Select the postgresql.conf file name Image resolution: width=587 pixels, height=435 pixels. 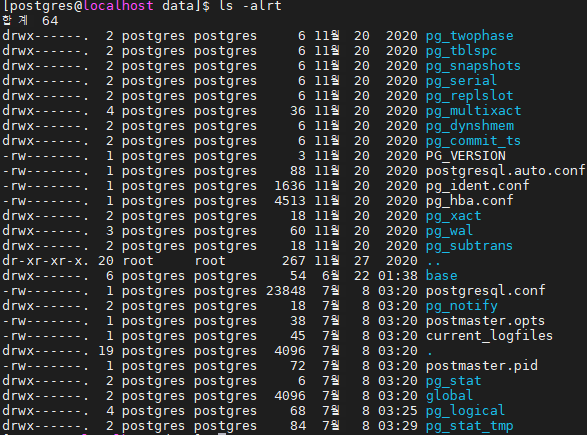pyautogui.click(x=486, y=291)
